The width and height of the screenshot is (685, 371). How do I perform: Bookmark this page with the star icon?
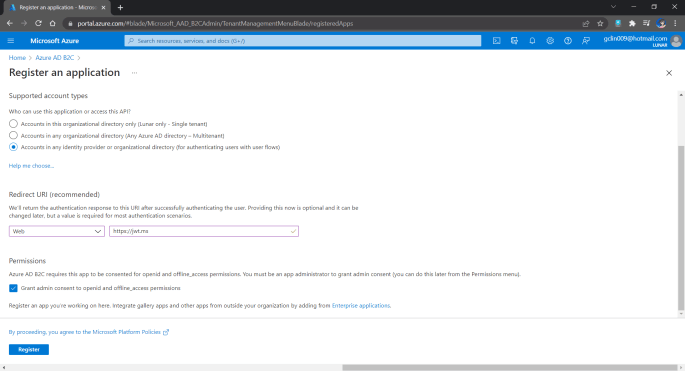click(600, 24)
